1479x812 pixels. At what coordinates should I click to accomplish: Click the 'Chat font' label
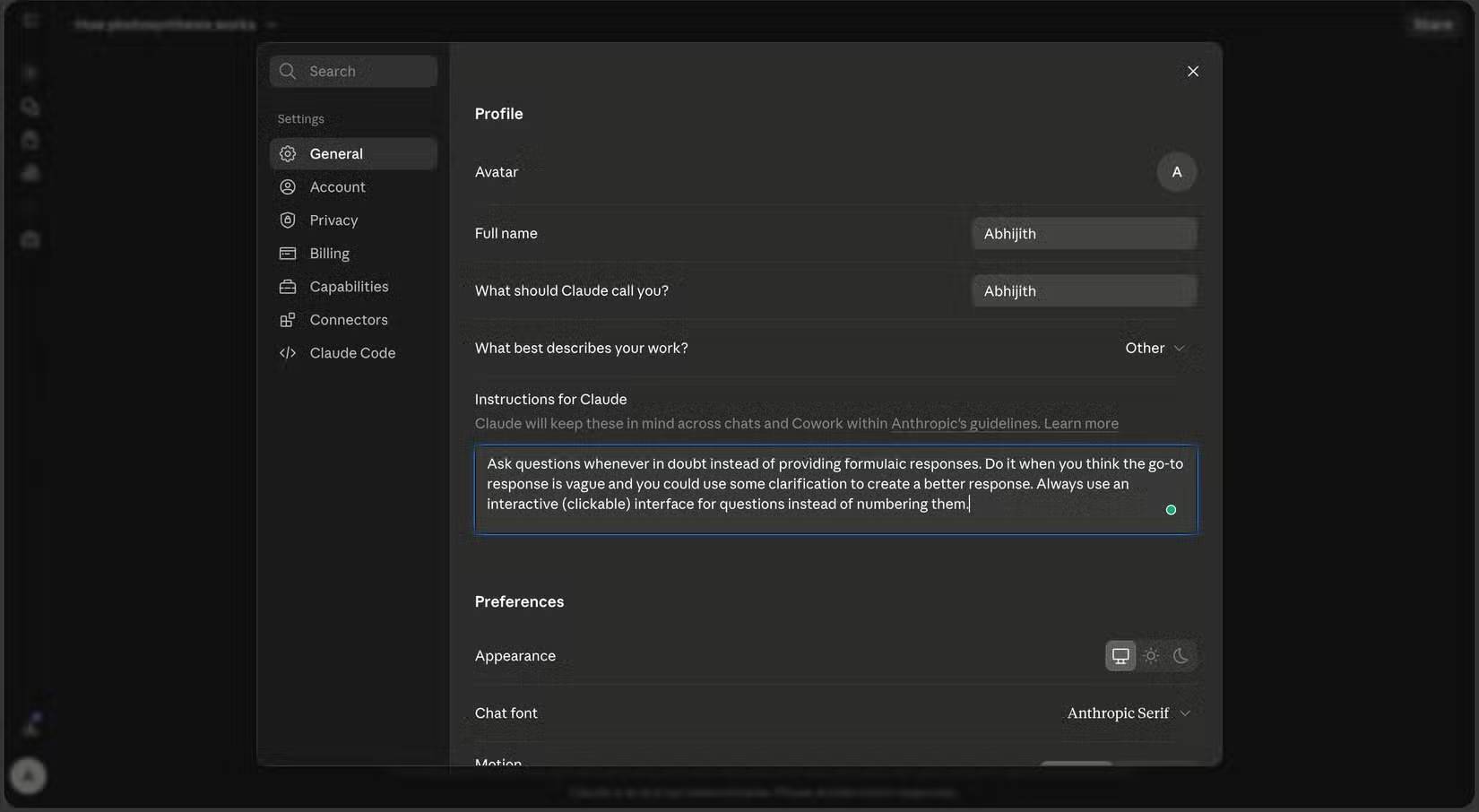pos(506,713)
